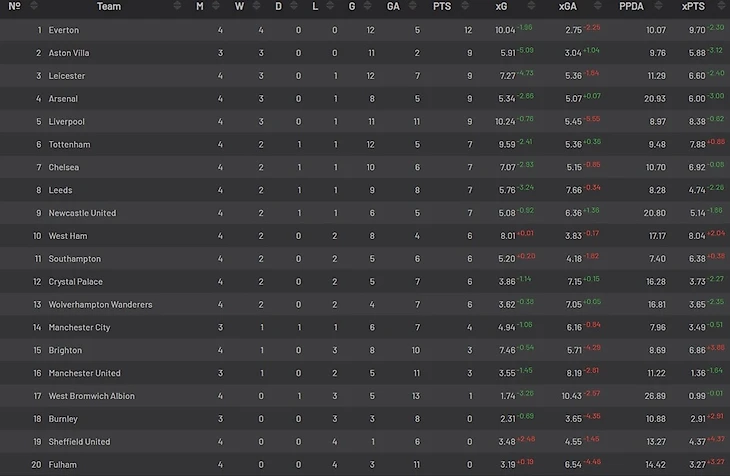Sort table by Team column header
This screenshot has width=730, height=476.
click(x=109, y=7)
